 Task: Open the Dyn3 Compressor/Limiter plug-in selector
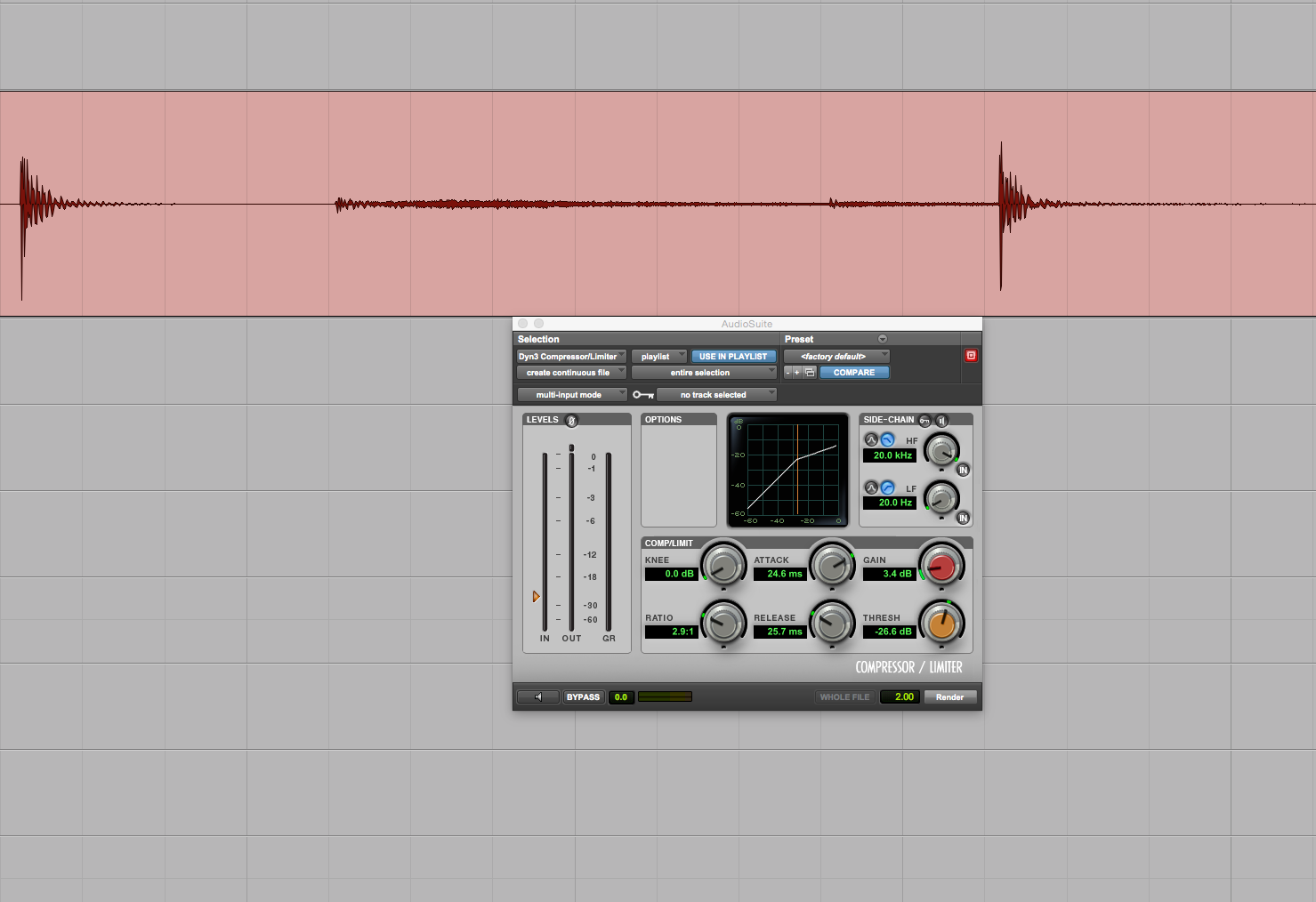point(571,357)
